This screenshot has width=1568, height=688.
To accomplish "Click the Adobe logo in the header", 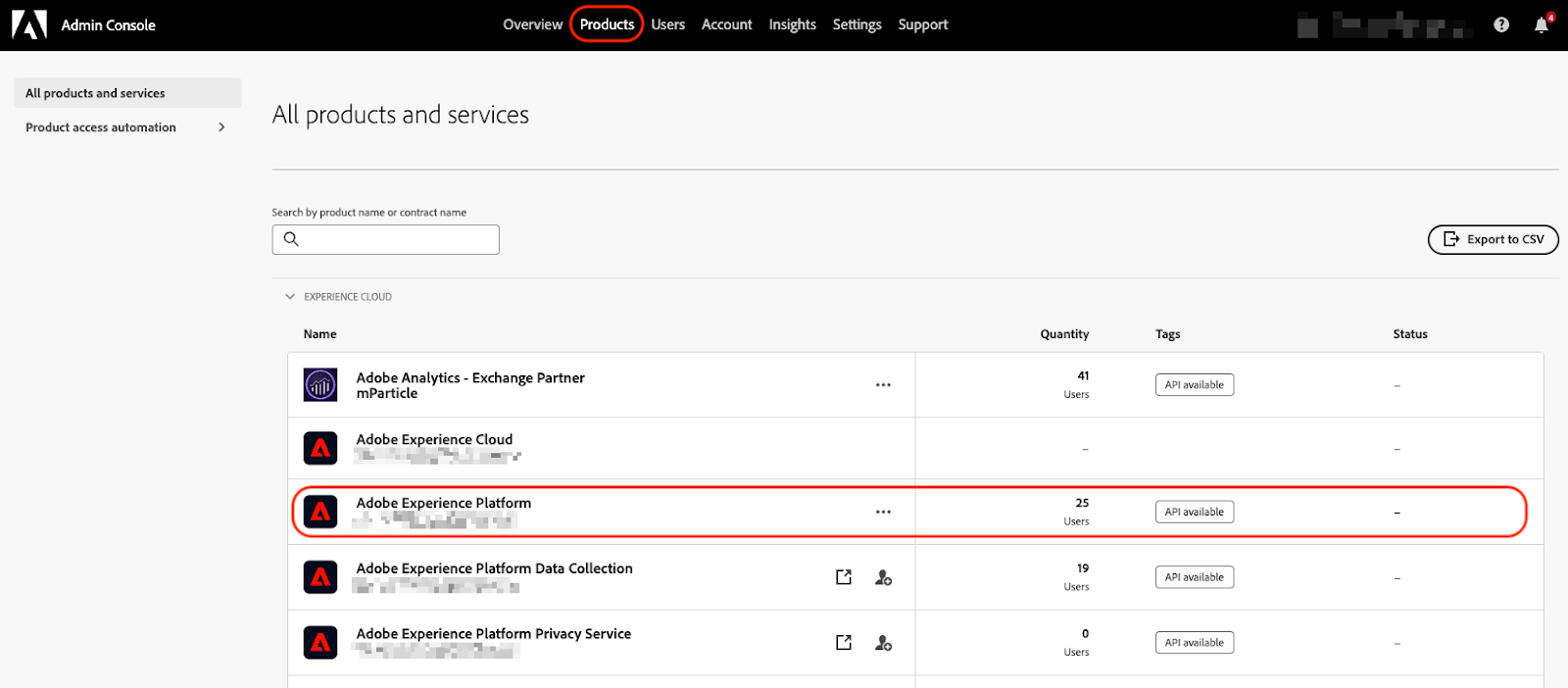I will pyautogui.click(x=29, y=25).
